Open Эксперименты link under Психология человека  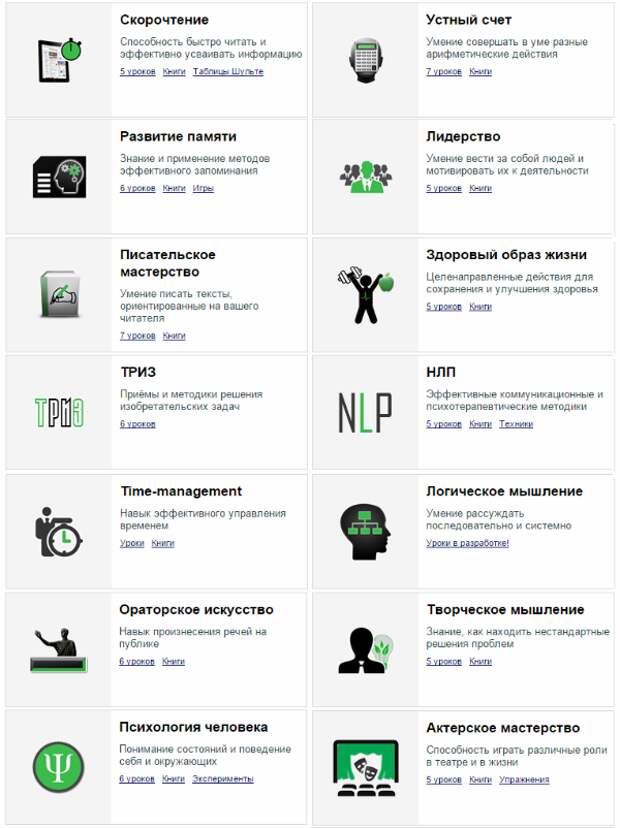click(x=223, y=779)
